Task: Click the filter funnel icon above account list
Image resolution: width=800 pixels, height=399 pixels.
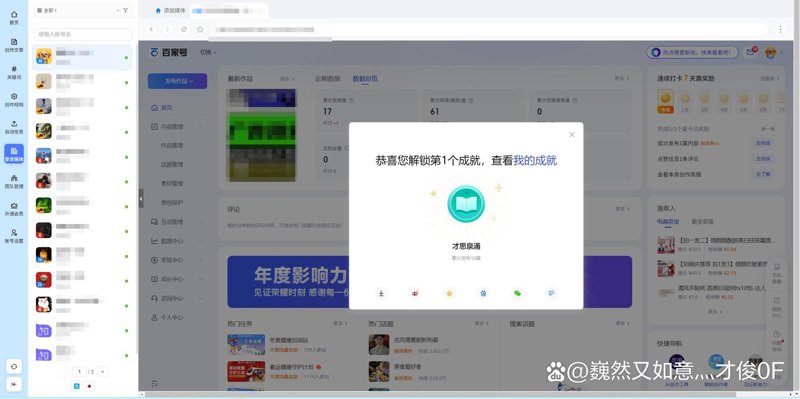Action: pos(126,10)
